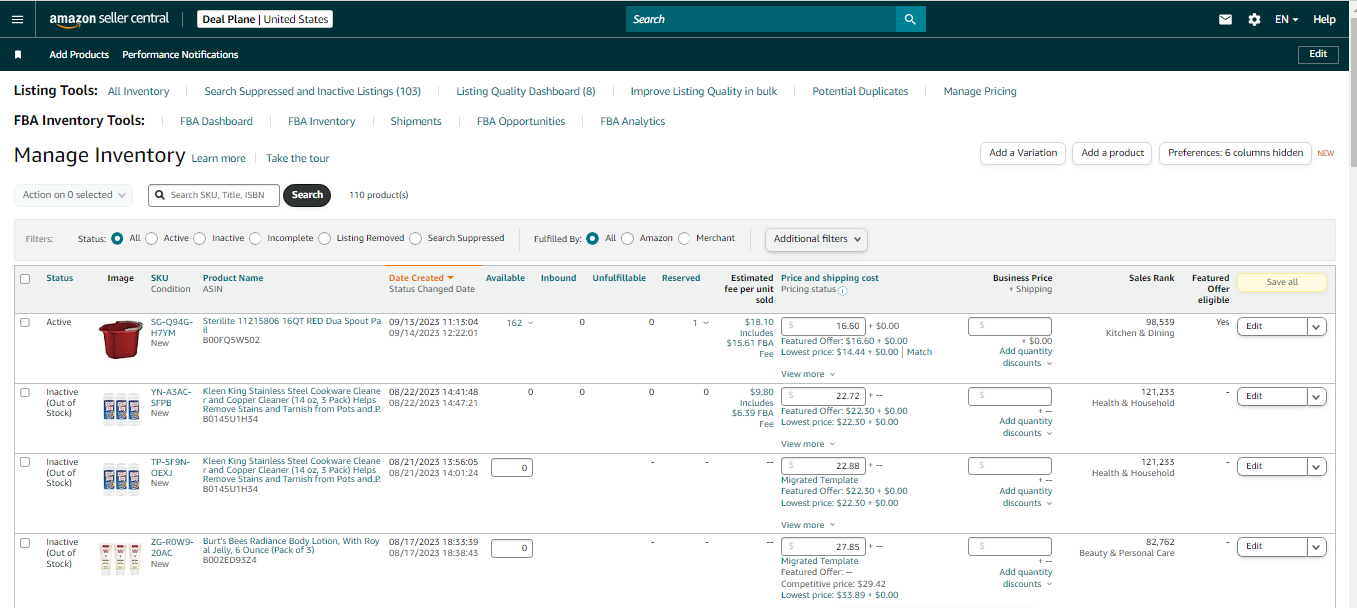This screenshot has height=608, width=1357.
Task: Choose Fulfilled By Merchant radio button
Action: pos(684,238)
